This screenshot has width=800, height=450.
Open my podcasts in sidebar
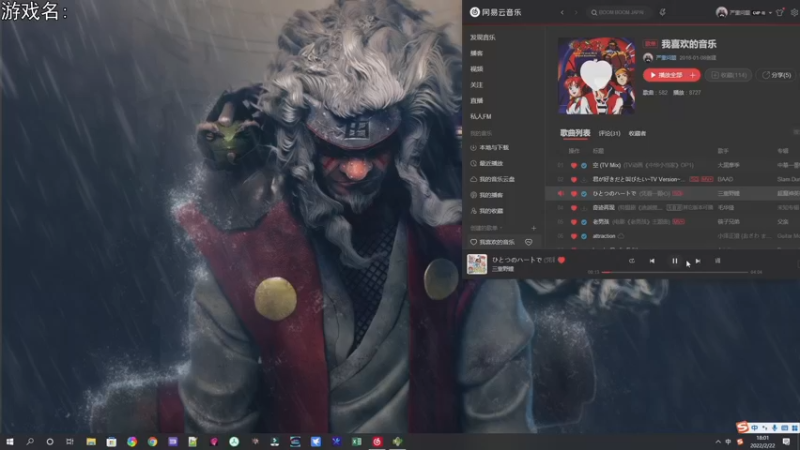[487, 195]
